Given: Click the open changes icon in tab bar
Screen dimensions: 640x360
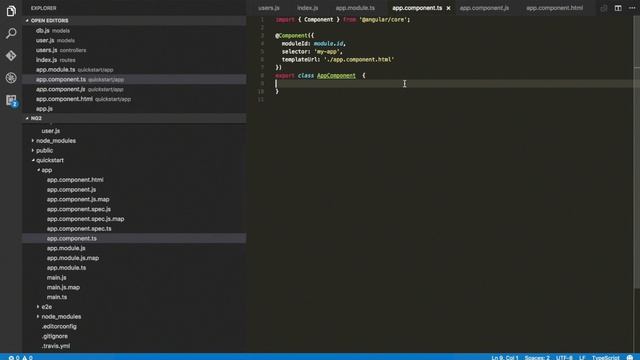Looking at the screenshot, I should pos(604,8).
